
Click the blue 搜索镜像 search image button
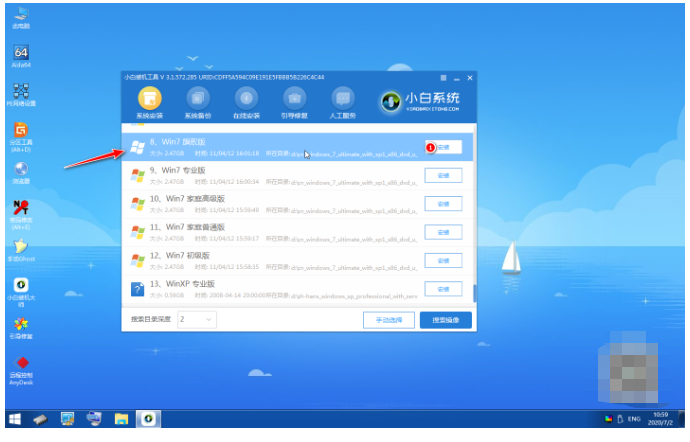click(446, 320)
